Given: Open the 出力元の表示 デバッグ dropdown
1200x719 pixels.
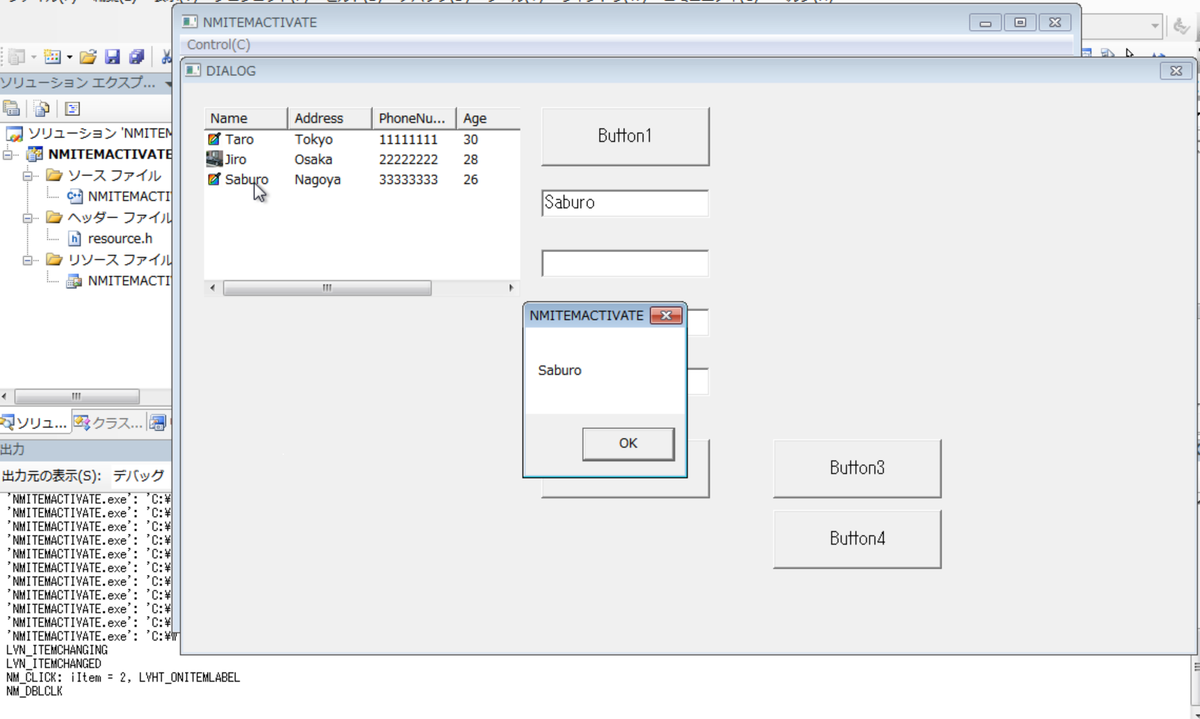Looking at the screenshot, I should (139, 475).
